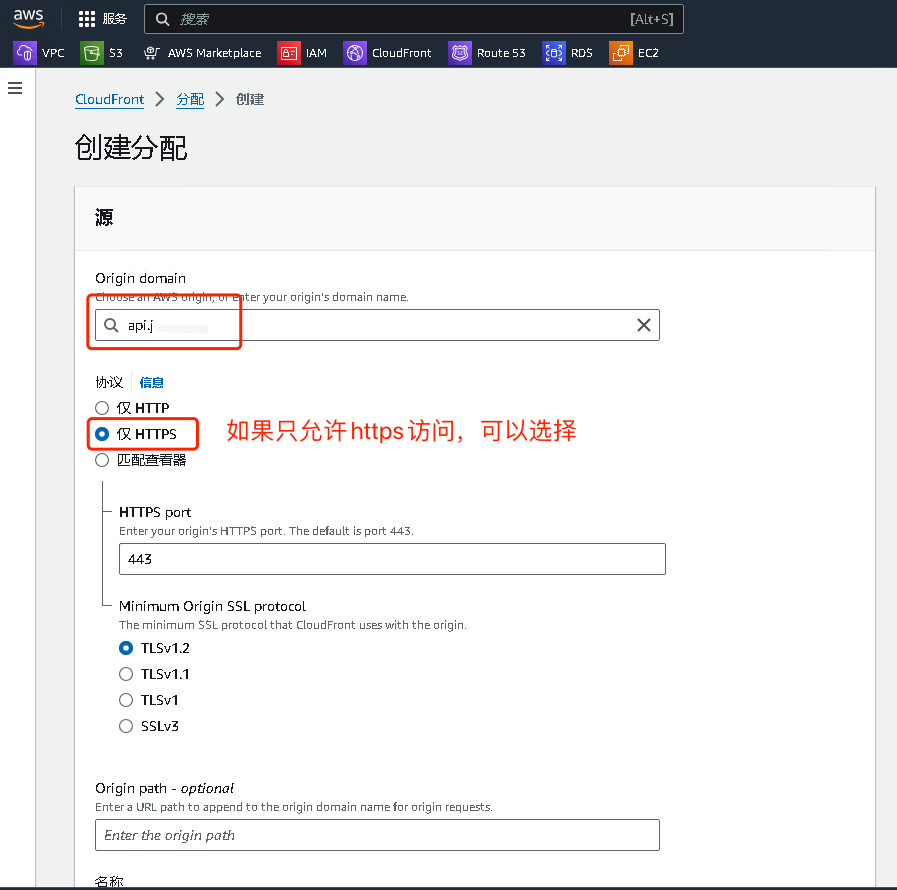This screenshot has height=890, width=897.
Task: Open the RDS shortcut icon
Action: (554, 53)
